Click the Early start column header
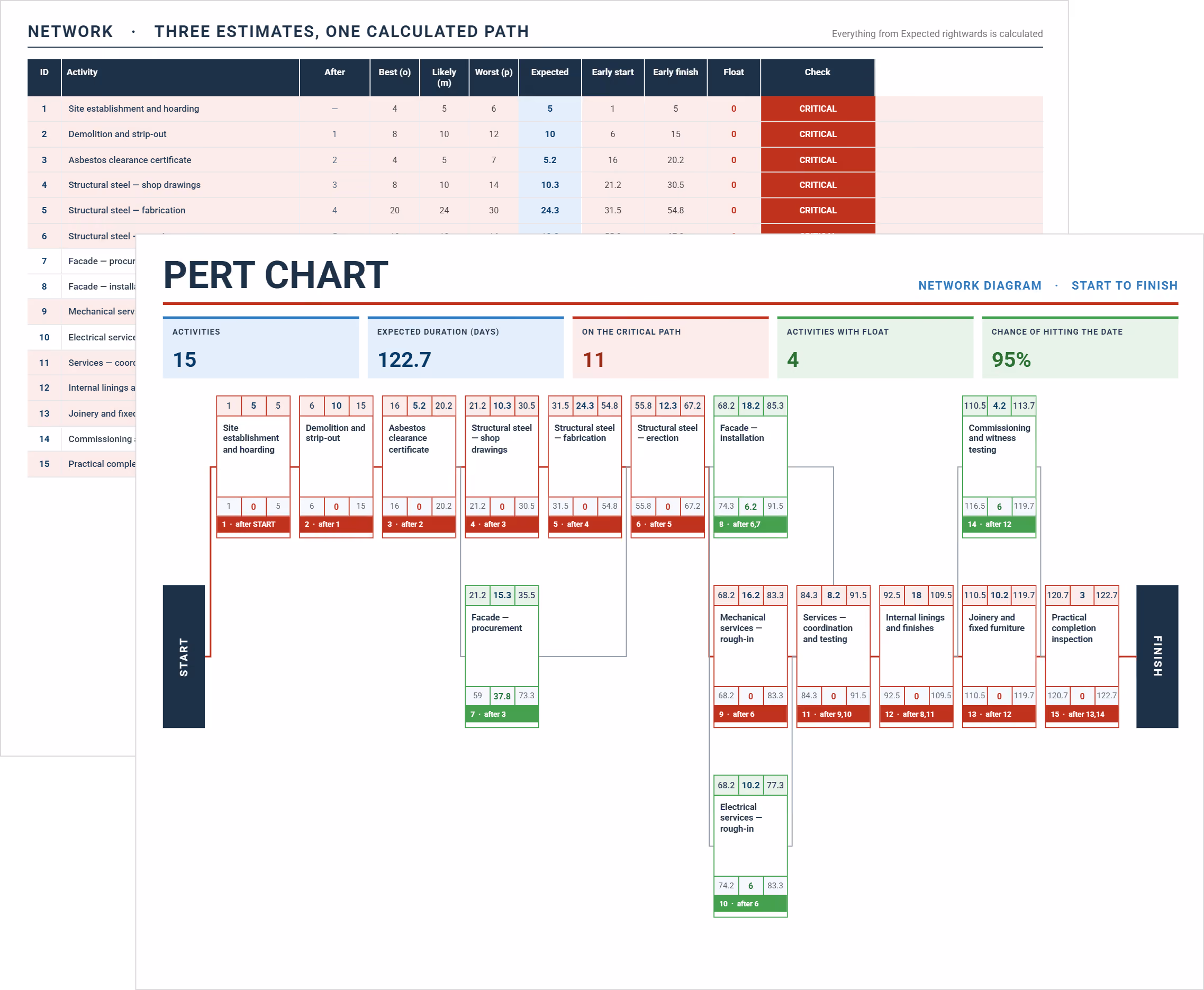This screenshot has height=990, width=1204. pos(613,77)
